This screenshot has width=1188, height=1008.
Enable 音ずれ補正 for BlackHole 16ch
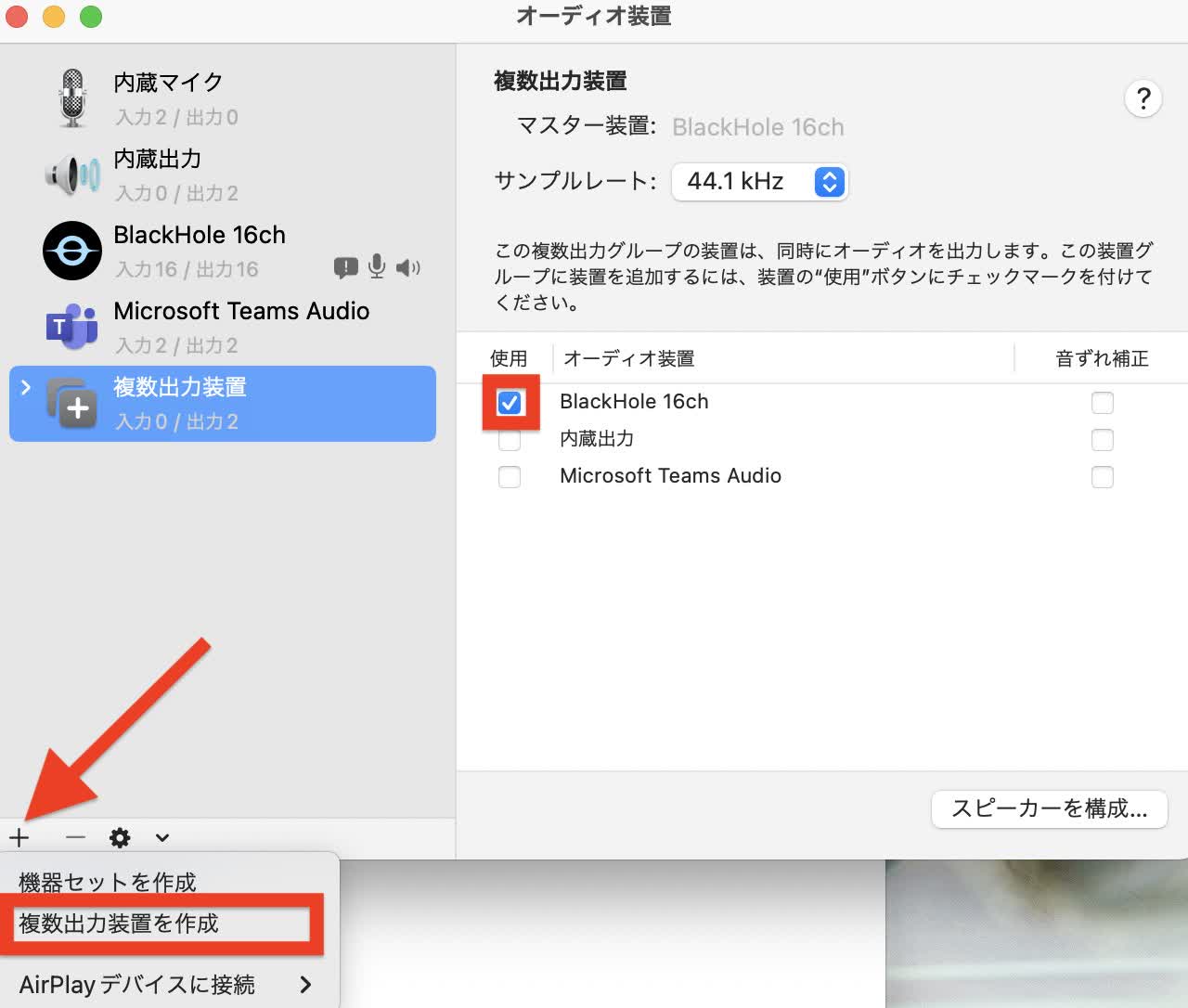pyautogui.click(x=1103, y=403)
